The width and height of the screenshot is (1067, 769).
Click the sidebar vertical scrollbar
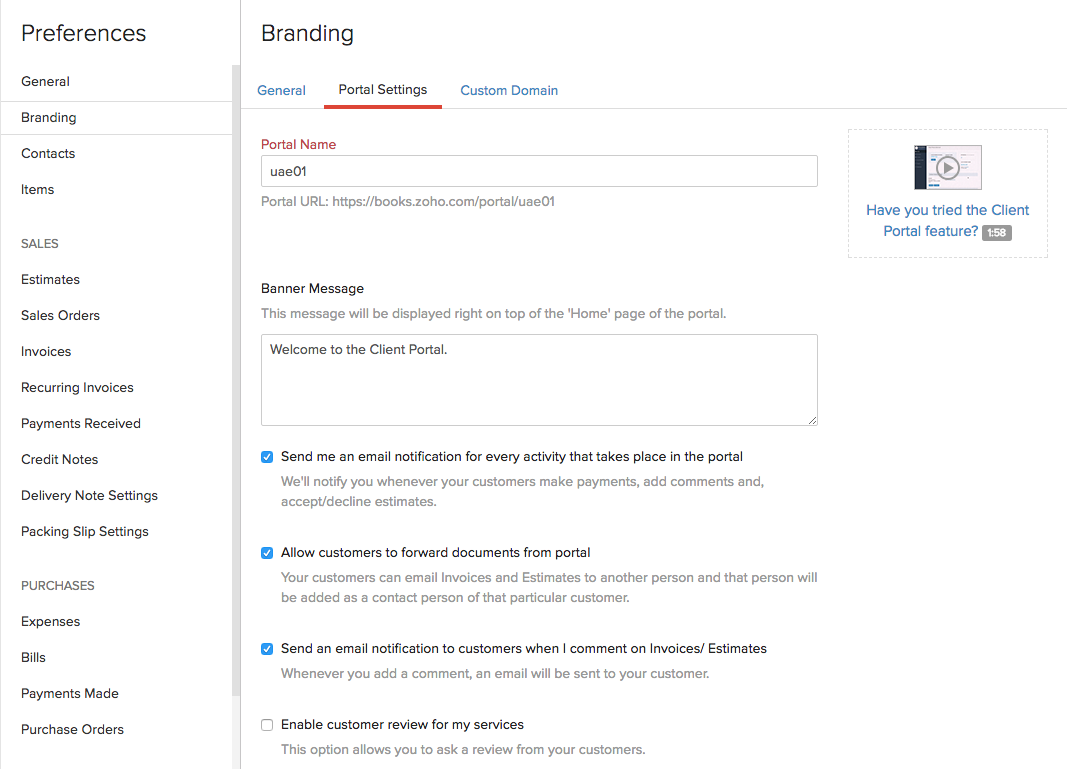(x=236, y=380)
